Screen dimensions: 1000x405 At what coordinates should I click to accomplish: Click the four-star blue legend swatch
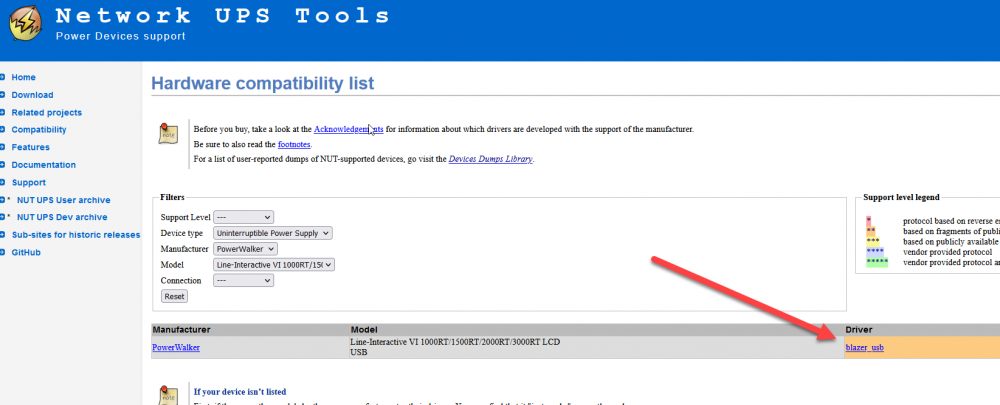coord(875,252)
